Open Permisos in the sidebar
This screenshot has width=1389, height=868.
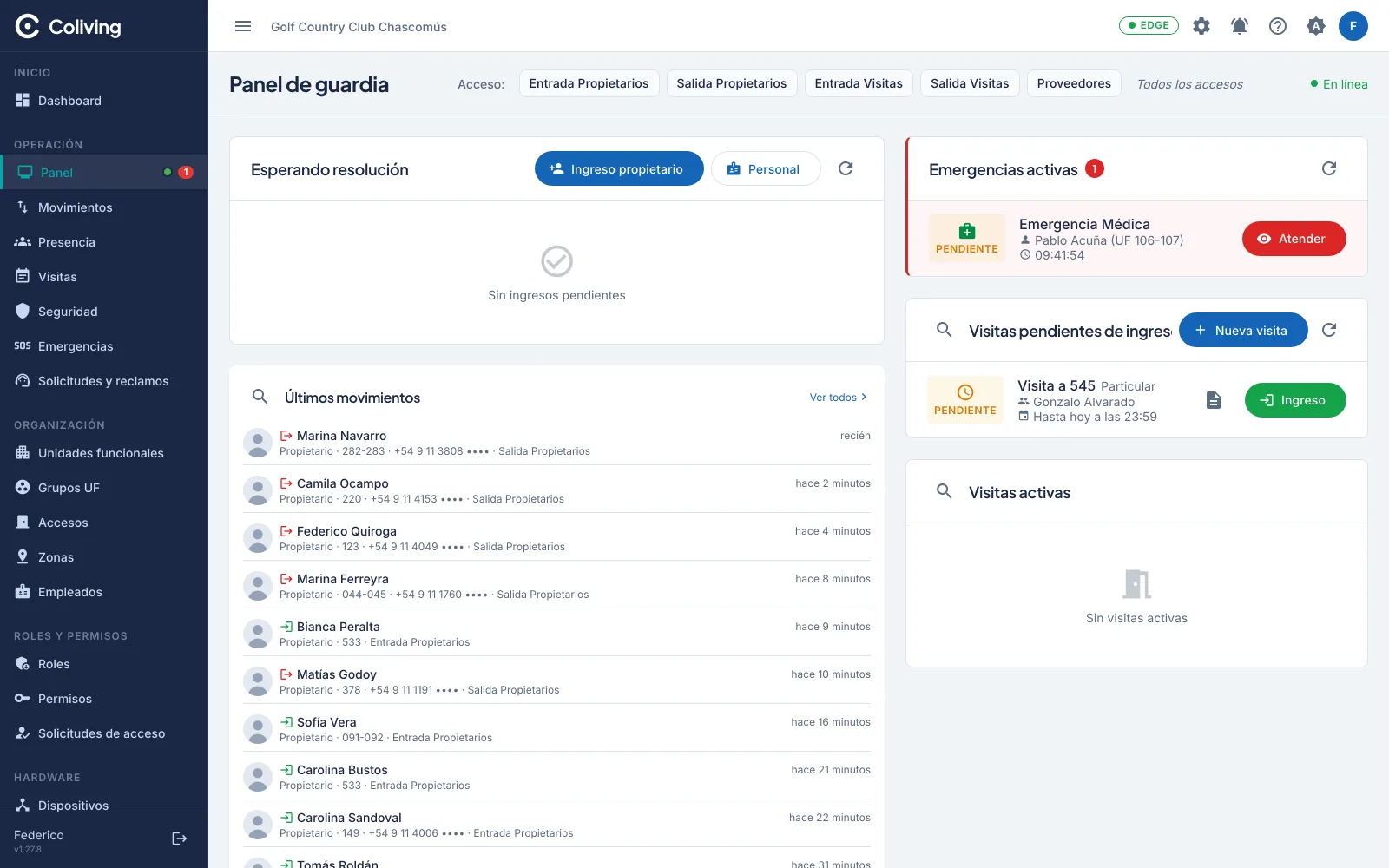tap(104, 699)
